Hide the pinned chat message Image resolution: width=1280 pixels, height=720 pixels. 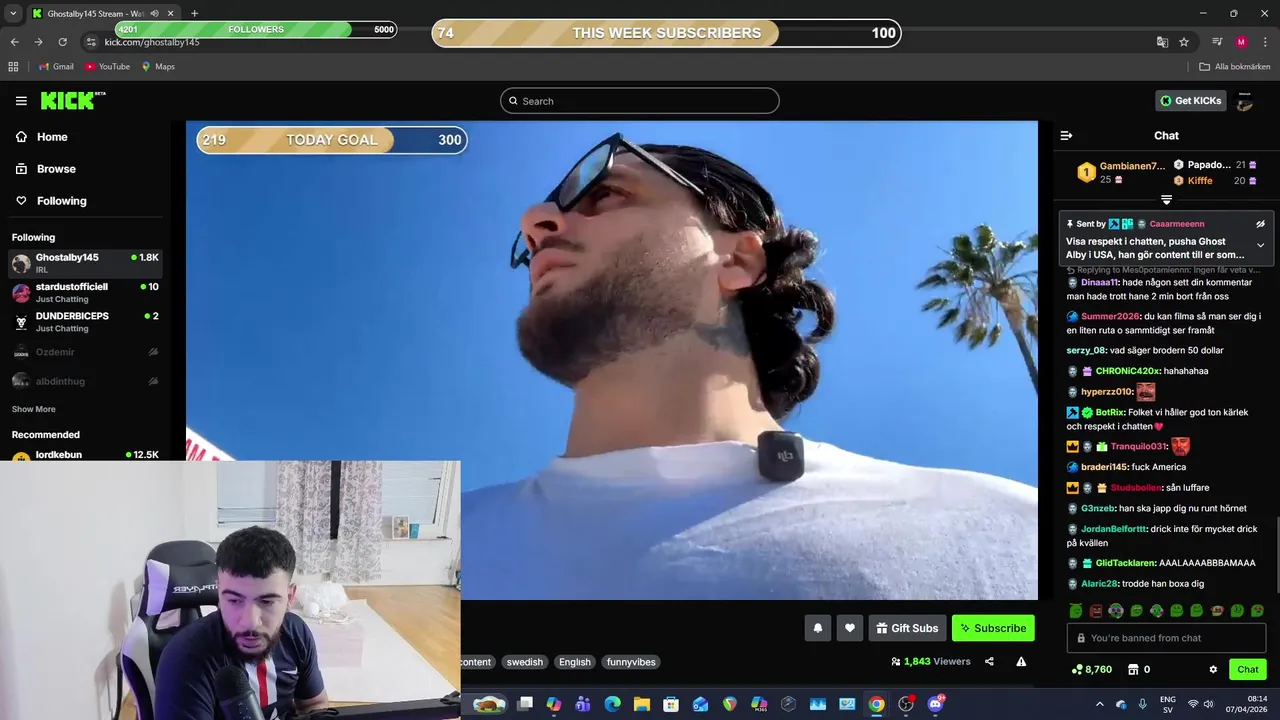pos(1261,224)
